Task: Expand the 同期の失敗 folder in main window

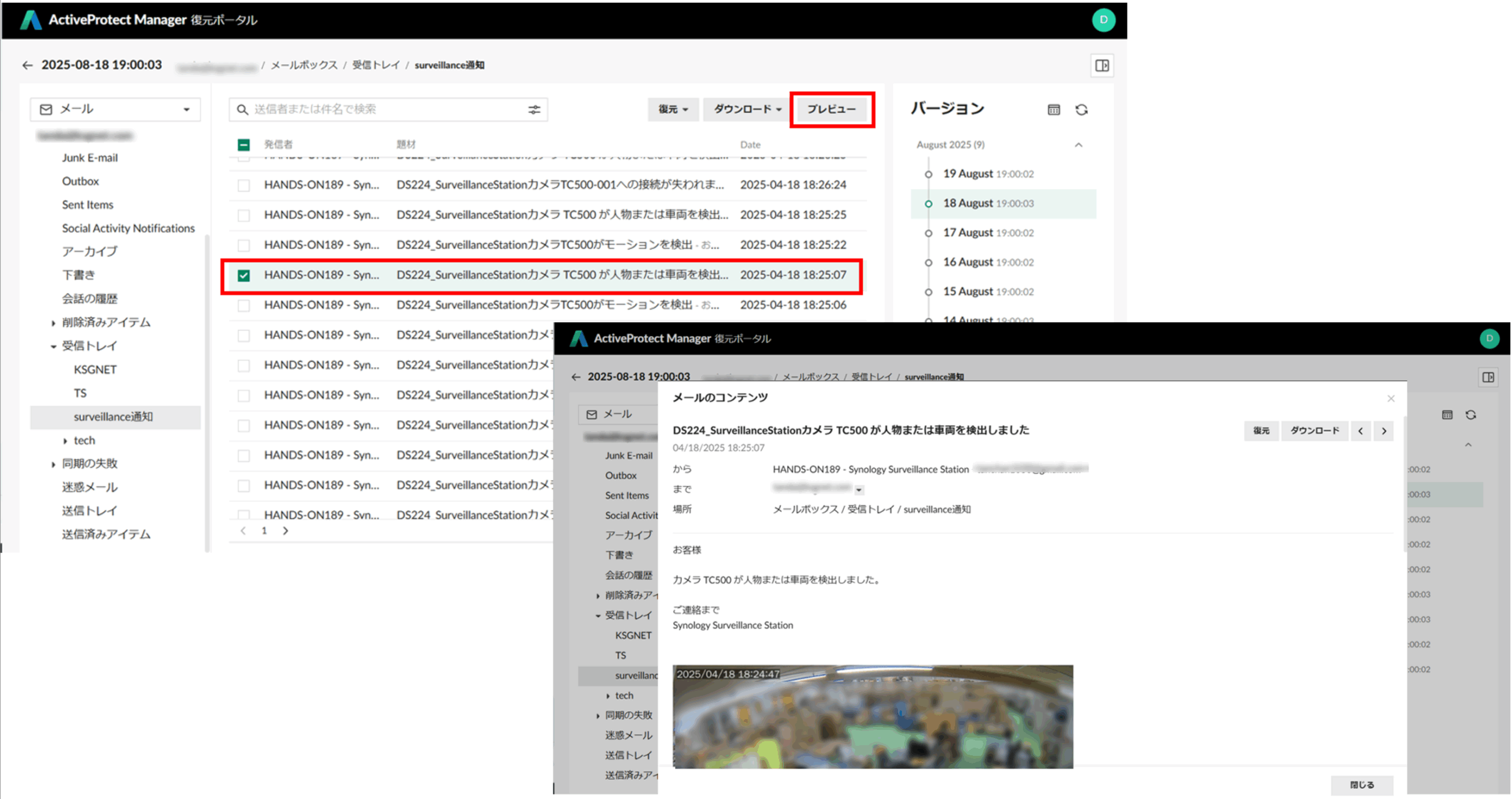Action: click(x=53, y=464)
